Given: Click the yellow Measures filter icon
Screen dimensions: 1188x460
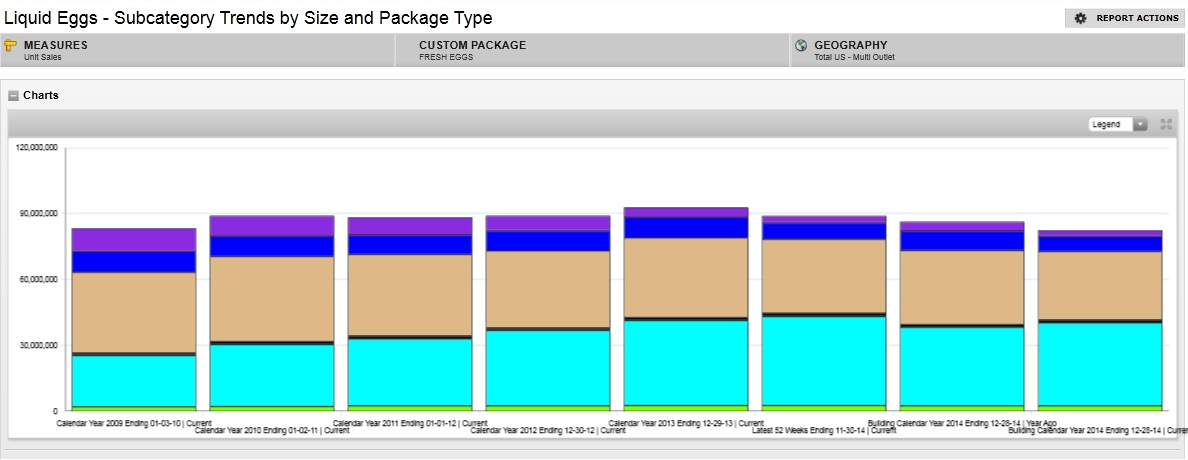Looking at the screenshot, I should 11,46.
